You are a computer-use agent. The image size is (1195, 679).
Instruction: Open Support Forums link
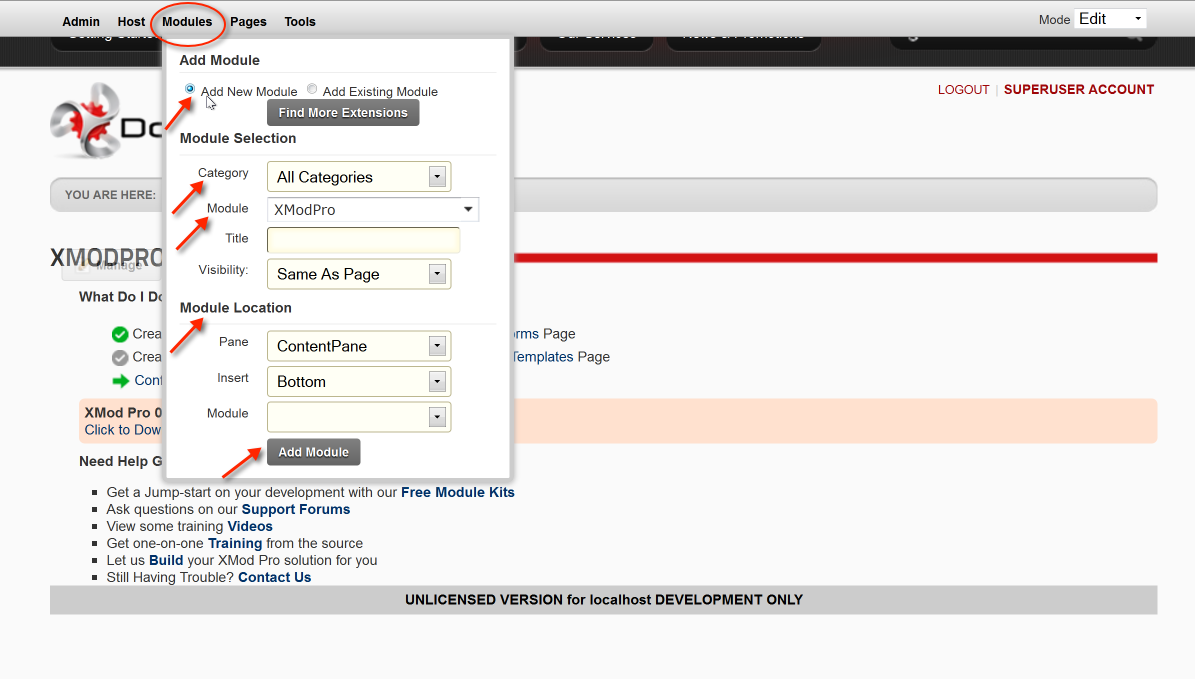pyautogui.click(x=296, y=509)
